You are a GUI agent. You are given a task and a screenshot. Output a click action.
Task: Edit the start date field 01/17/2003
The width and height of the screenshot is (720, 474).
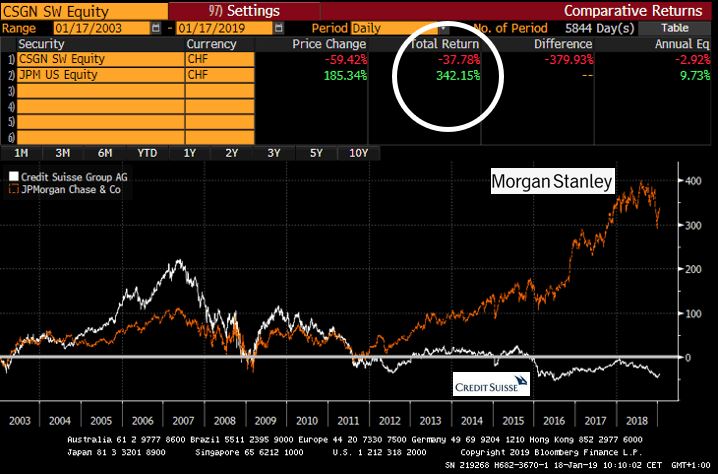(102, 28)
